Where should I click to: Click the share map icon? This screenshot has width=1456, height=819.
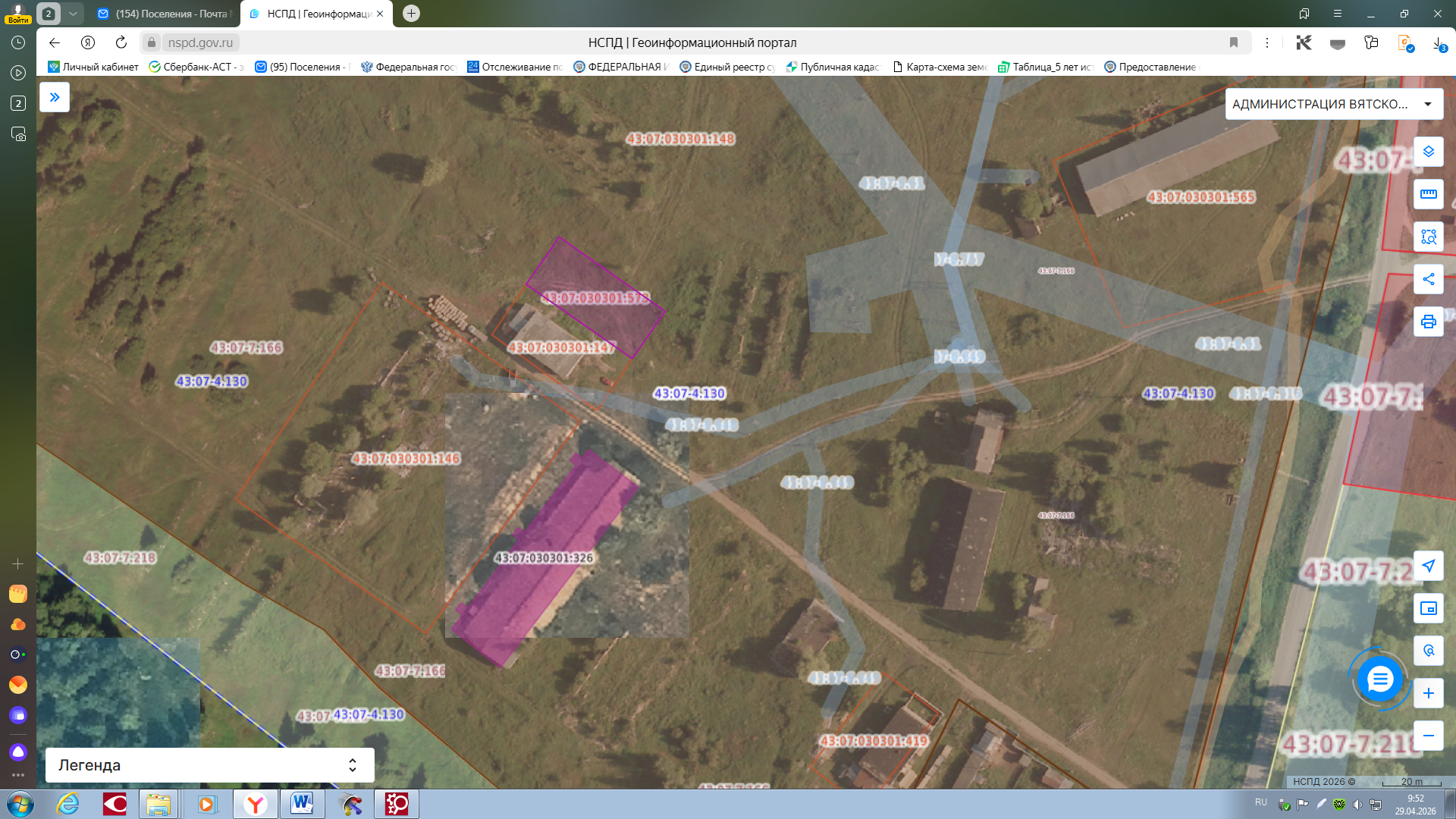coord(1428,279)
